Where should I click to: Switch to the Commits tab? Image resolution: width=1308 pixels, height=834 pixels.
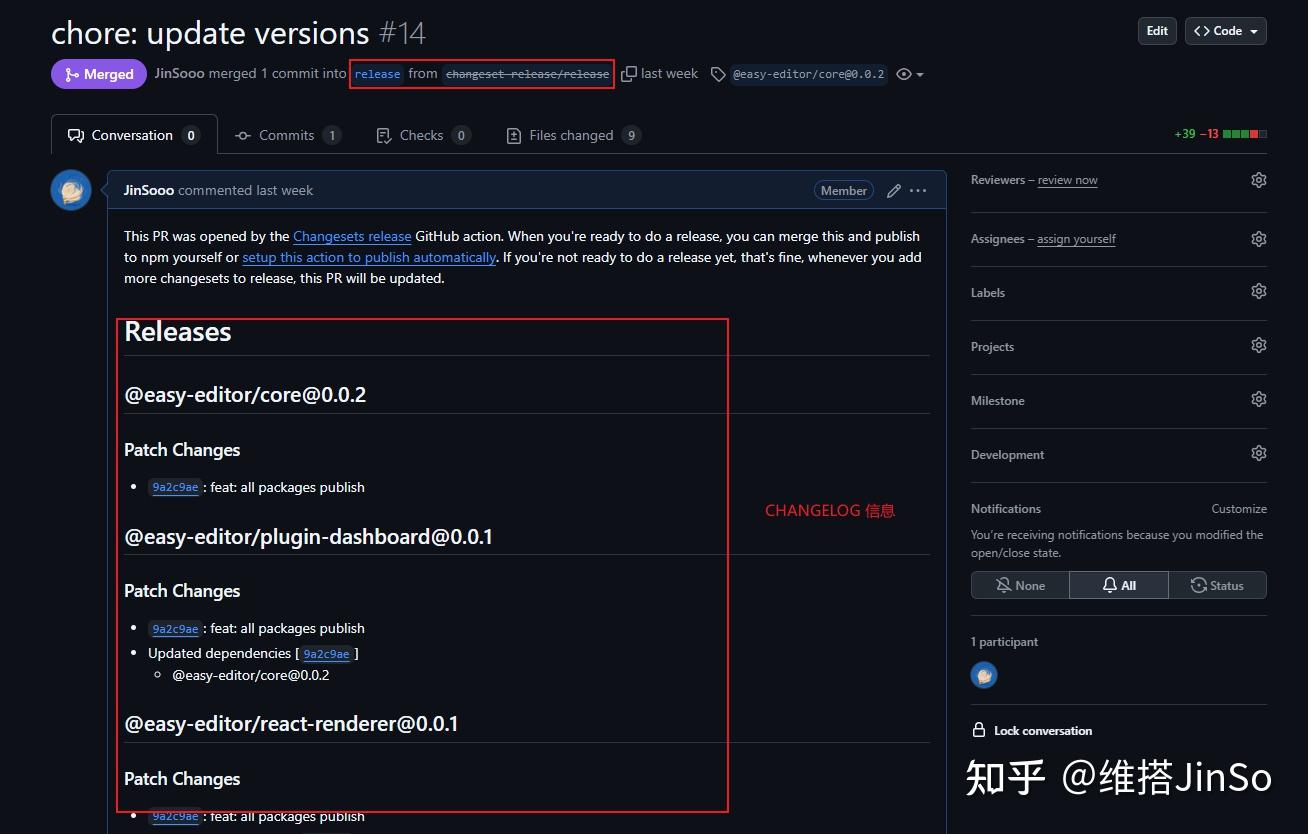pyautogui.click(x=288, y=135)
